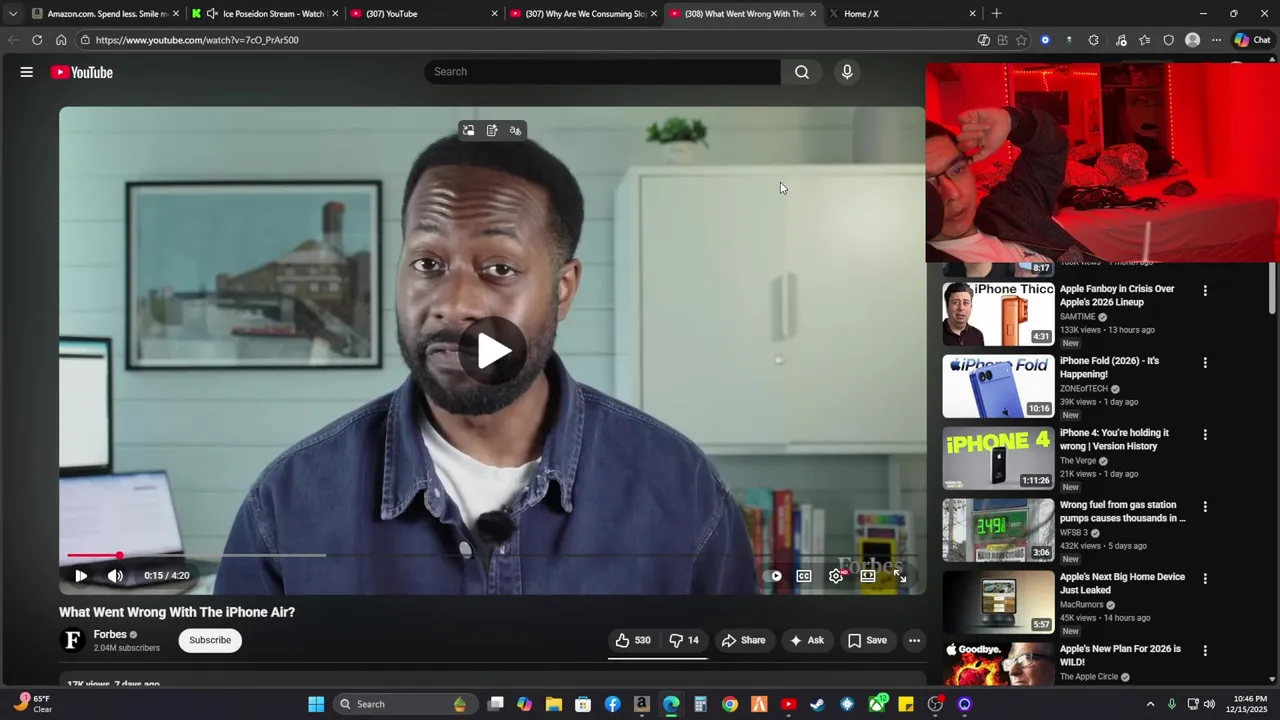
Task: Click the red progress bar scrubber handle
Action: pos(119,555)
